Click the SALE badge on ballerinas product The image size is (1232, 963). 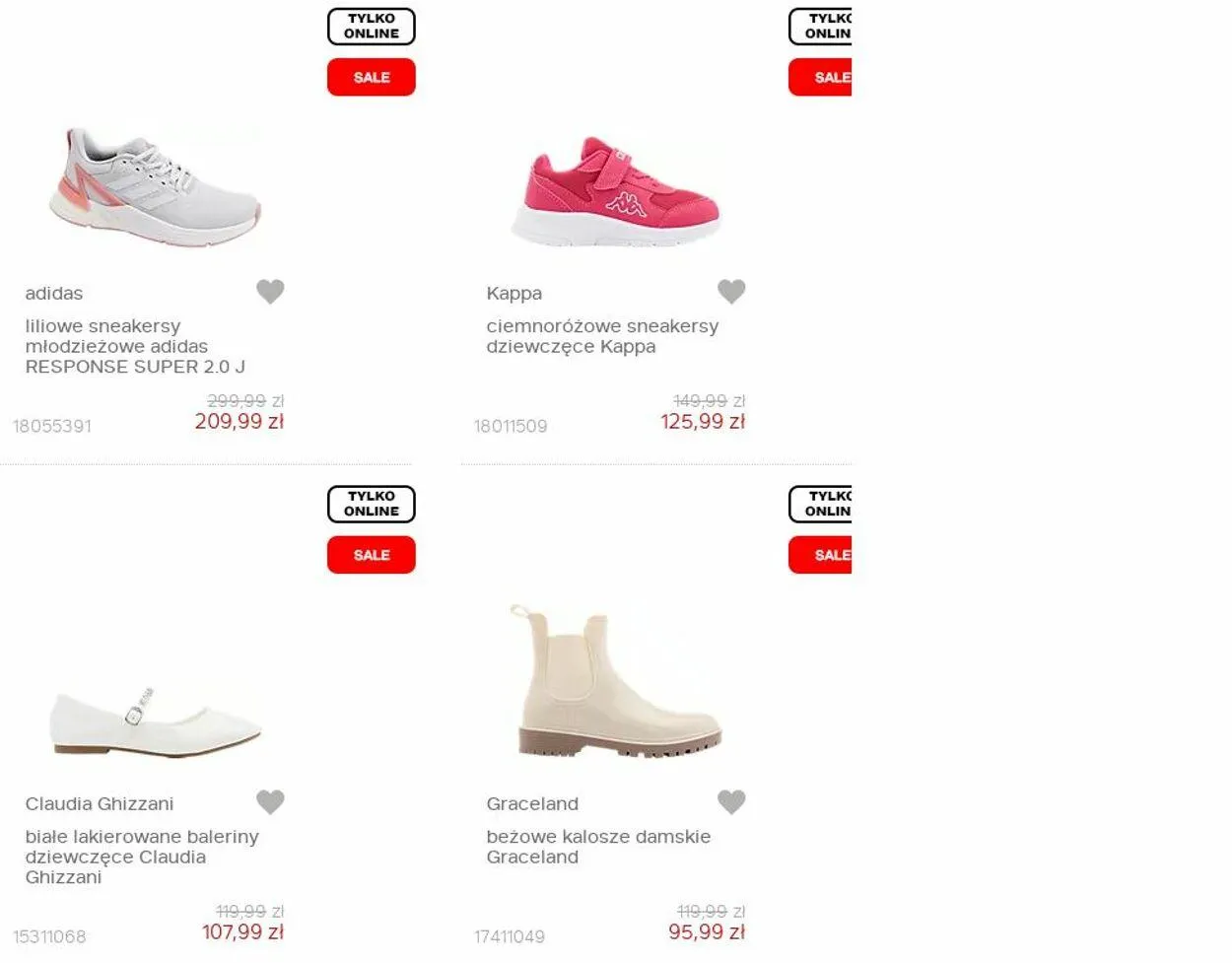coord(372,555)
